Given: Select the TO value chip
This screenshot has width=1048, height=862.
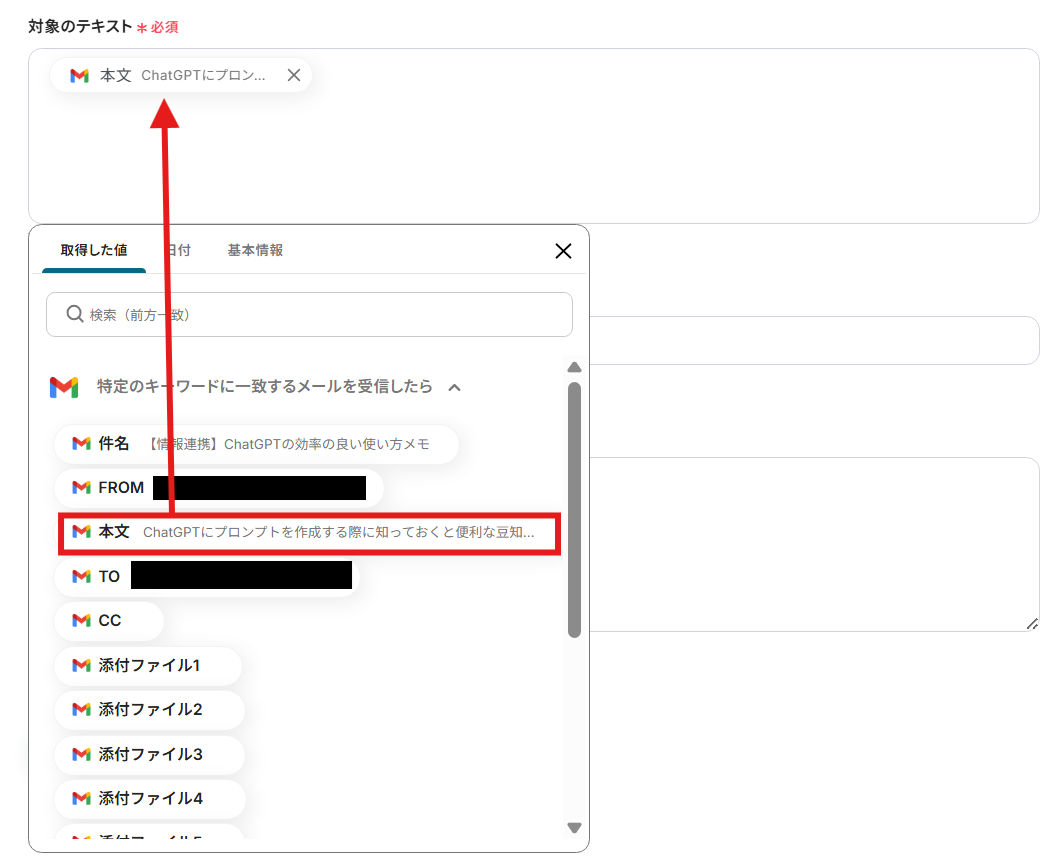Looking at the screenshot, I should pos(207,576).
